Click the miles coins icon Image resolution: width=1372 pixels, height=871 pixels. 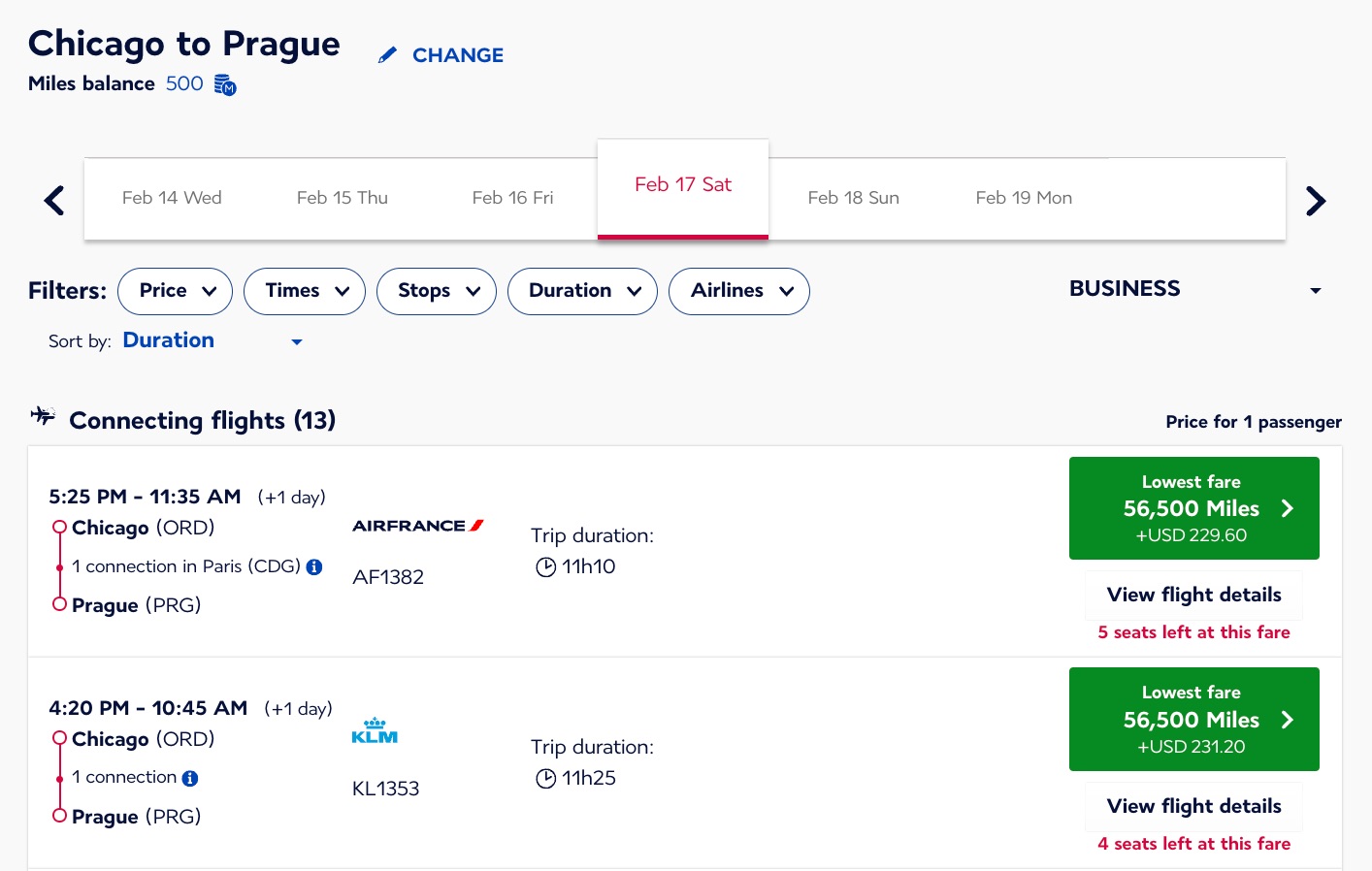(x=225, y=85)
